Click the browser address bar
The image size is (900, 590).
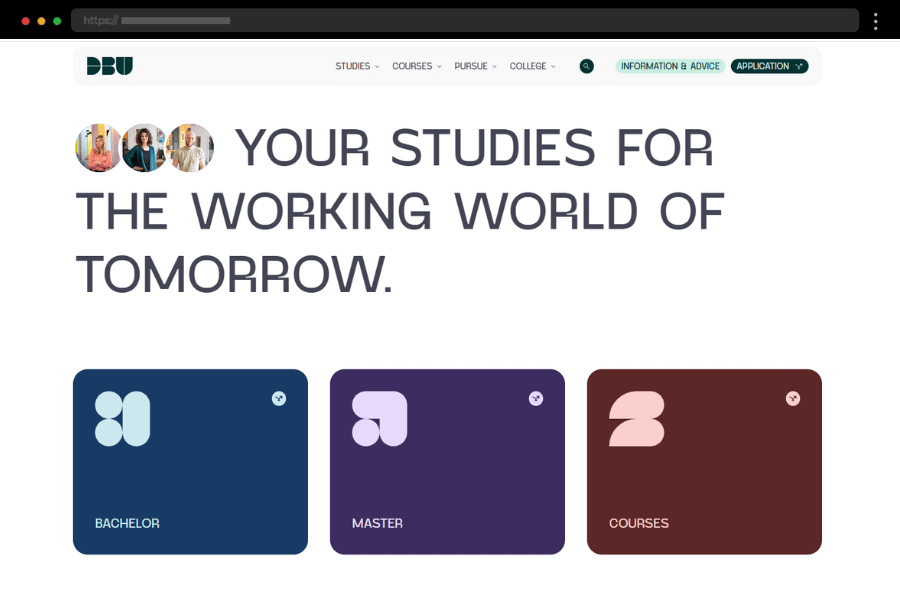pyautogui.click(x=465, y=21)
